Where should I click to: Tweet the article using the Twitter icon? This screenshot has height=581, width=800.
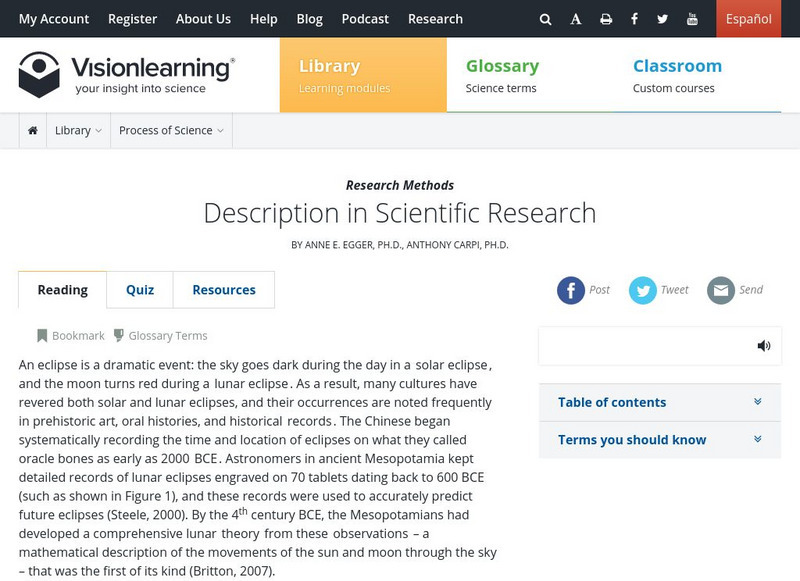point(641,290)
